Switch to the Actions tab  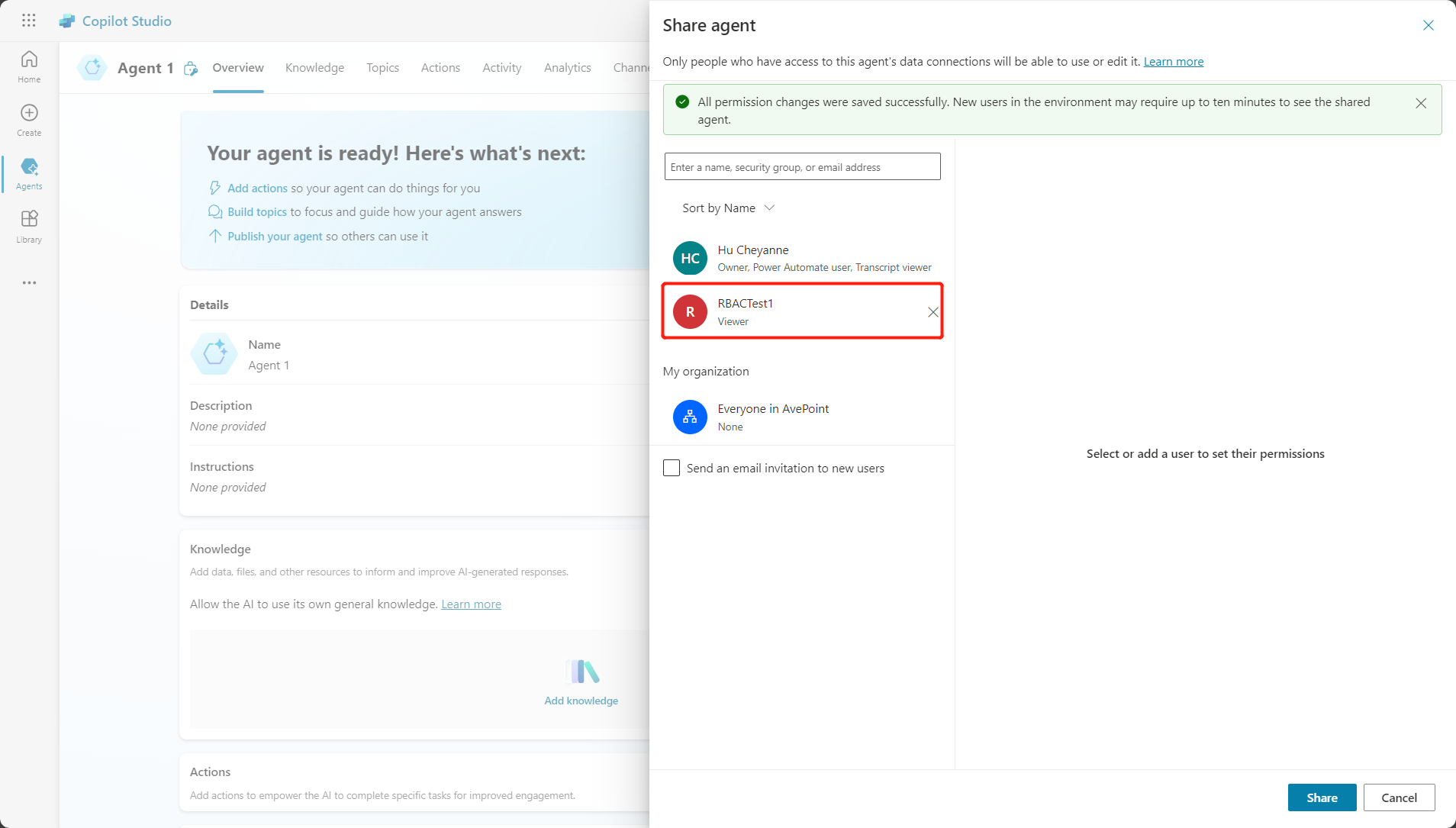tap(440, 68)
